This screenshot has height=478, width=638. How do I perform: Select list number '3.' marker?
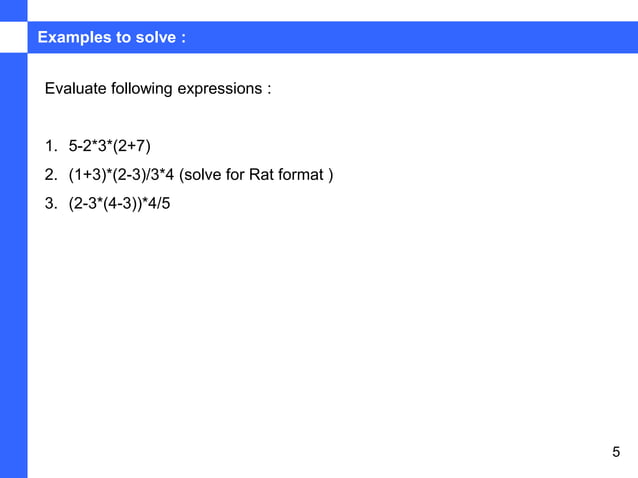(51, 203)
